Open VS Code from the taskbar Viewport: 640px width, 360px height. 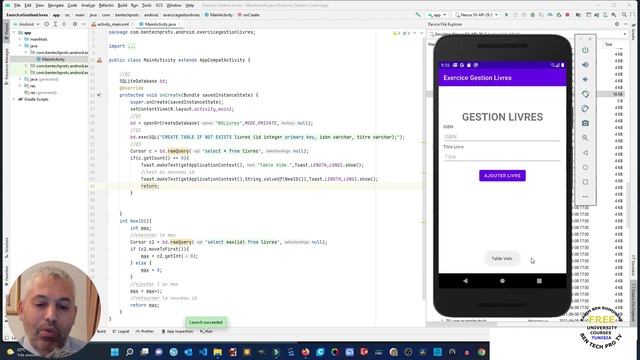click(x=203, y=352)
